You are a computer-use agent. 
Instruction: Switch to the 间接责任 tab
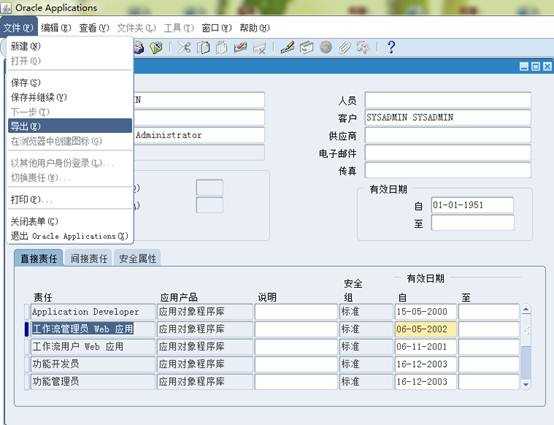[88, 258]
